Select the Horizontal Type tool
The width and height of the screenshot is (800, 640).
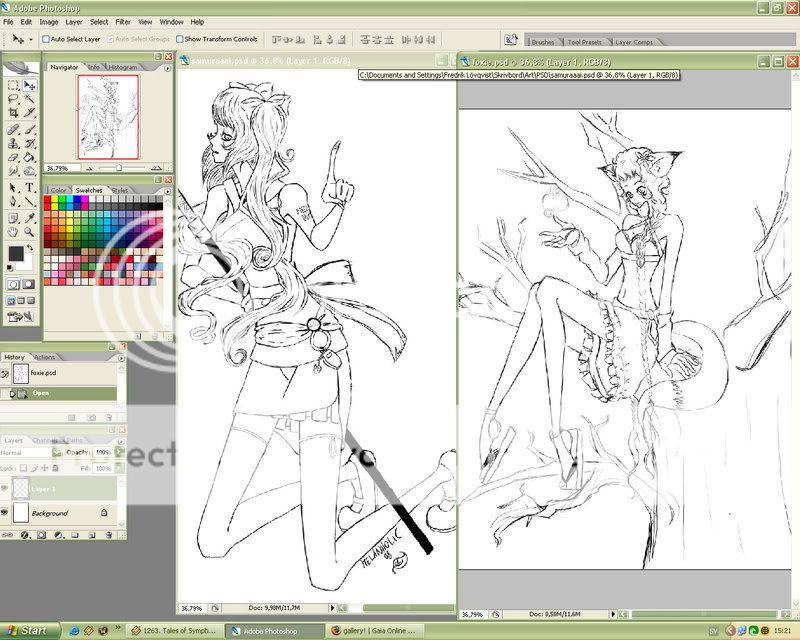30,187
